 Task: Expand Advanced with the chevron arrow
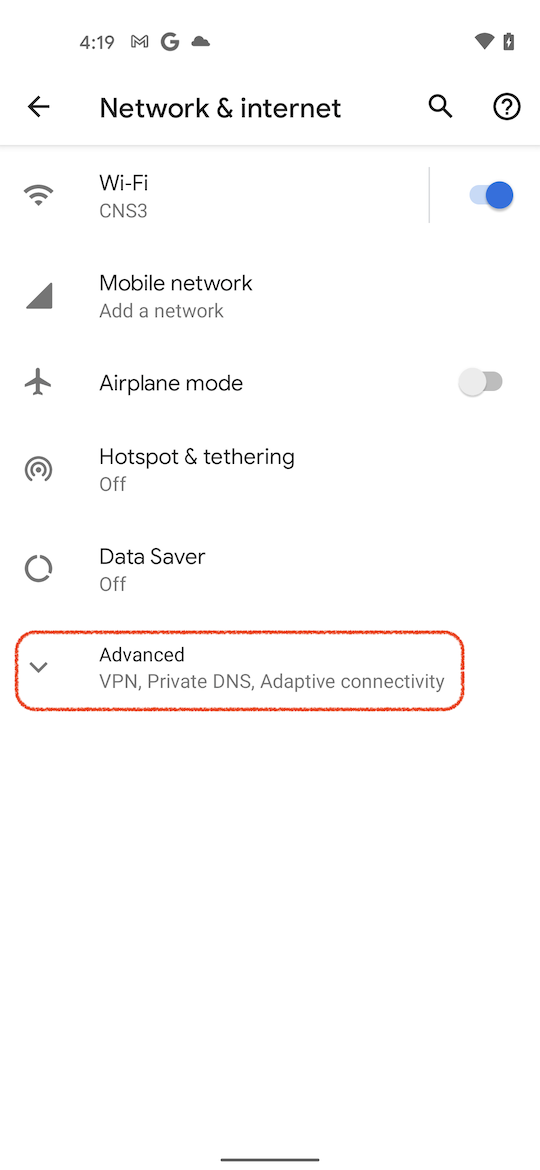38,667
